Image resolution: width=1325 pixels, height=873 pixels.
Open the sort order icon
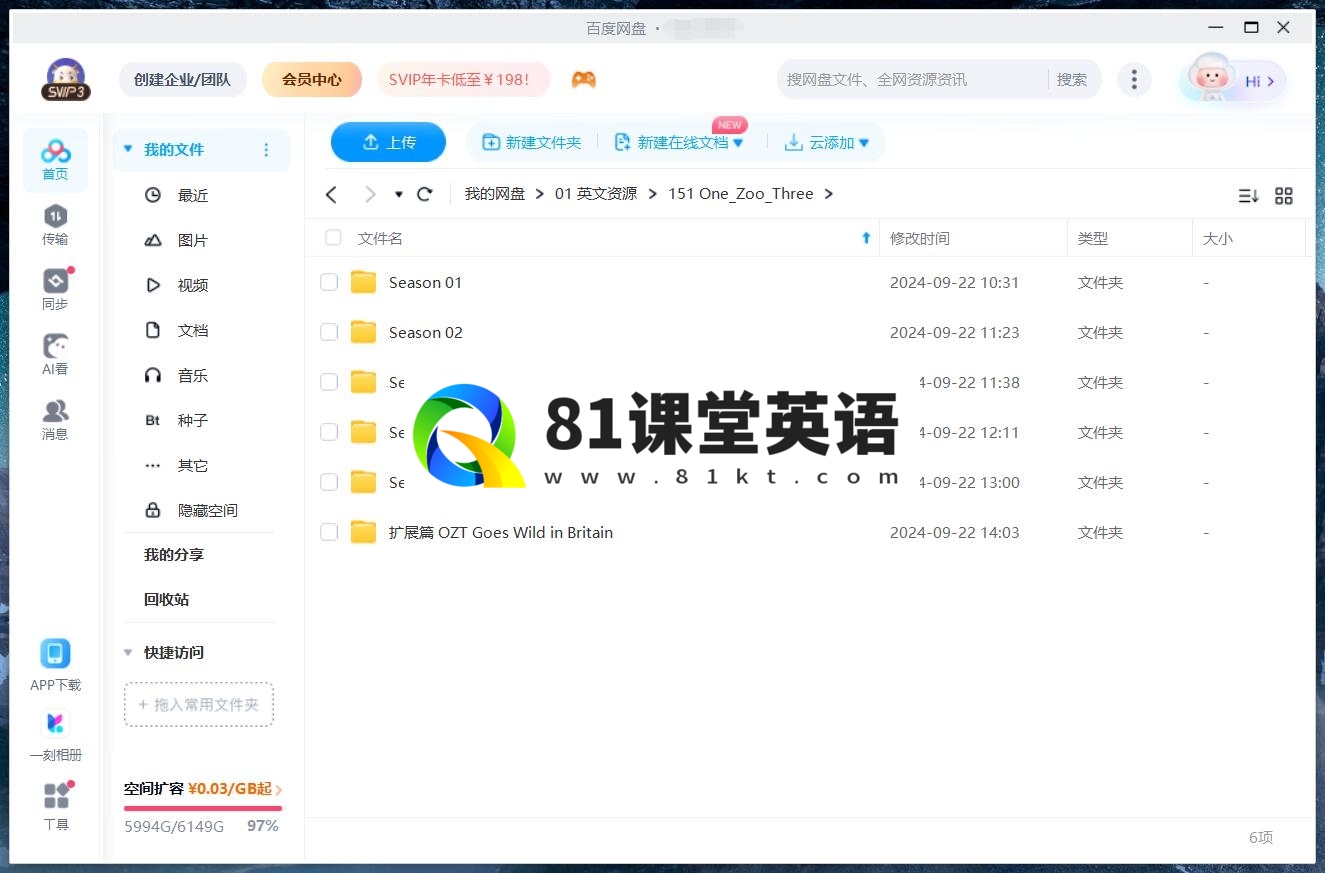point(1248,196)
